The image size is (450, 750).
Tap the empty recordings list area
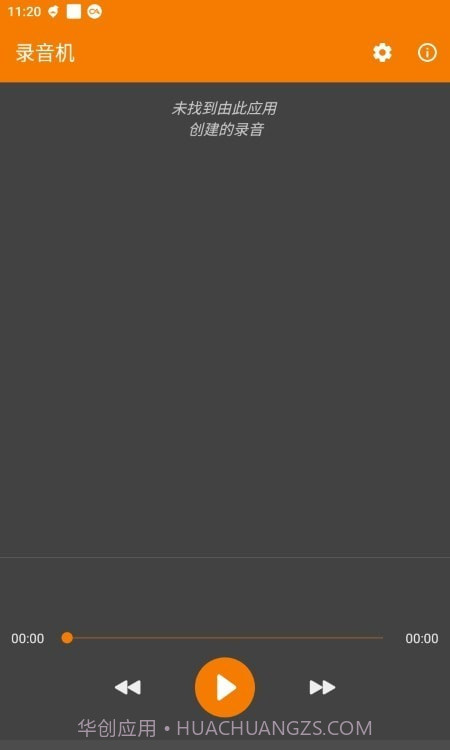(x=225, y=344)
